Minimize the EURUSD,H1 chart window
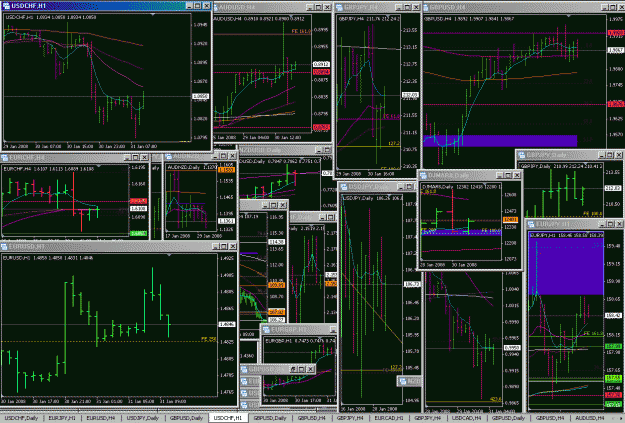 [x=216, y=246]
